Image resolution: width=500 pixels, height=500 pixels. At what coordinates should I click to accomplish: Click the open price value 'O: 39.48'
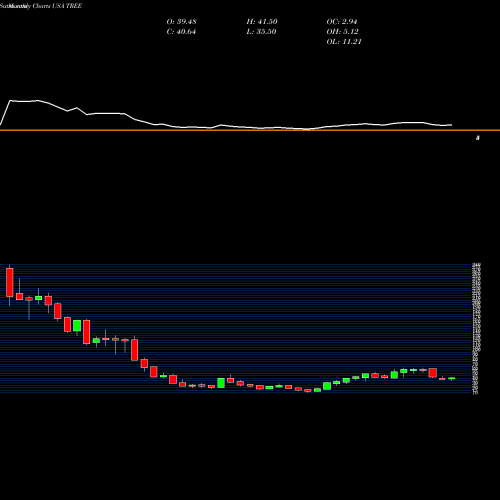click(181, 22)
